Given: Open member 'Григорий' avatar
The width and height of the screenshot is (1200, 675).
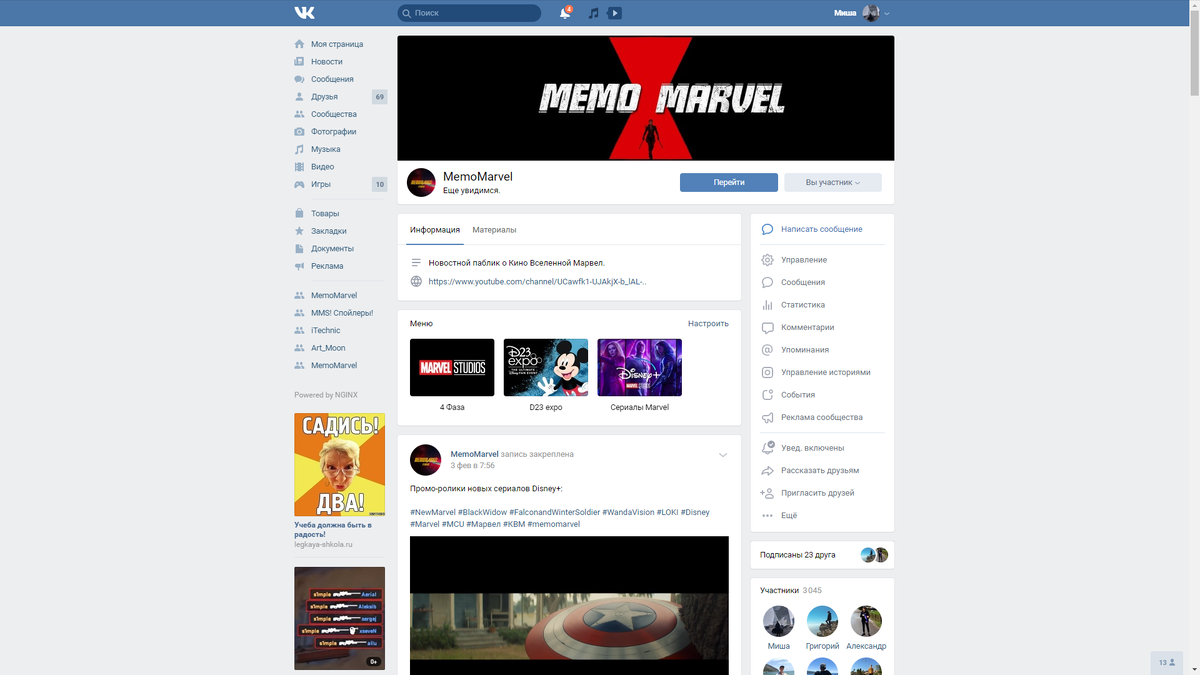Looking at the screenshot, I should (822, 621).
